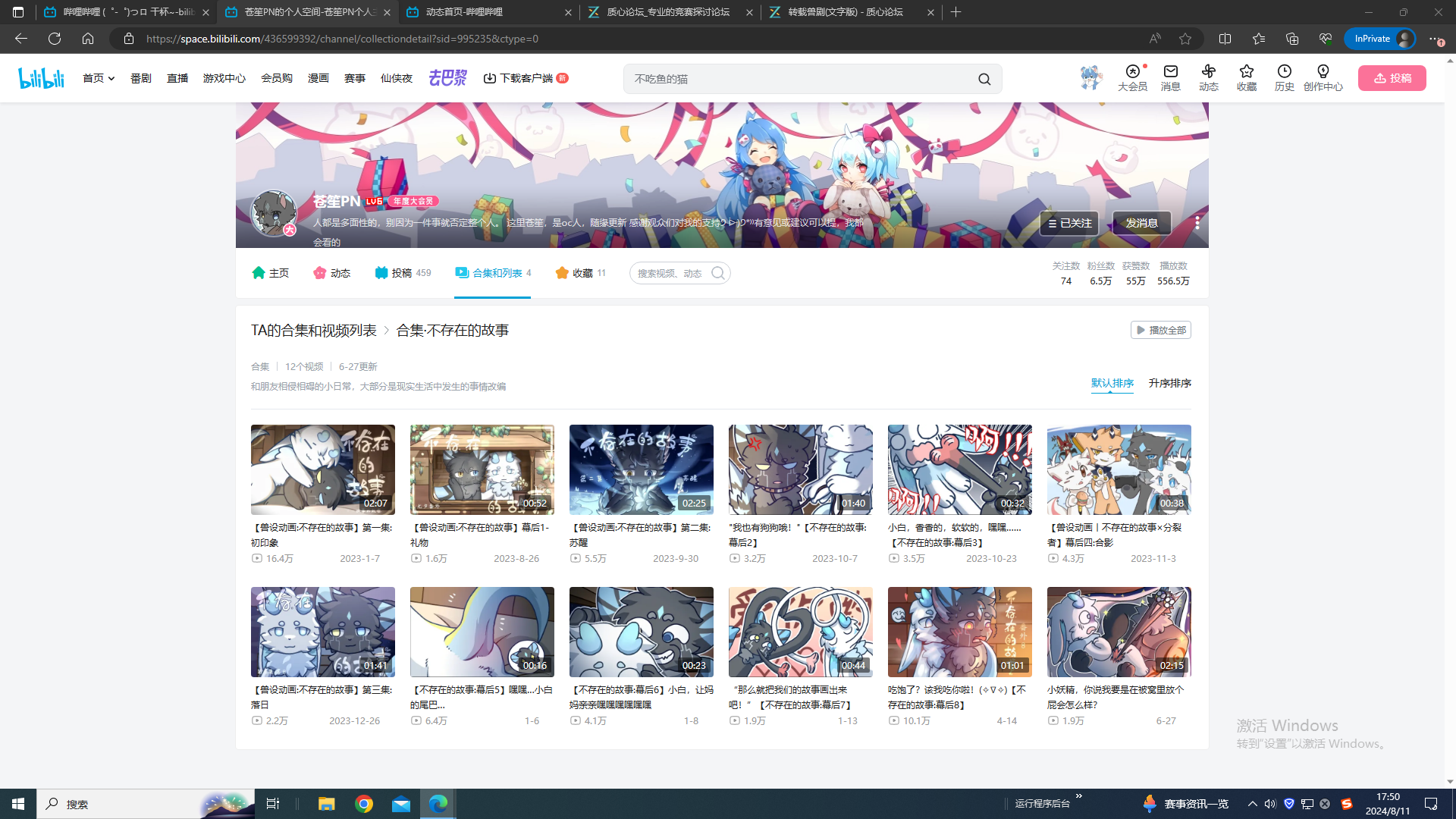Show hidden system tray icons

(1252, 804)
